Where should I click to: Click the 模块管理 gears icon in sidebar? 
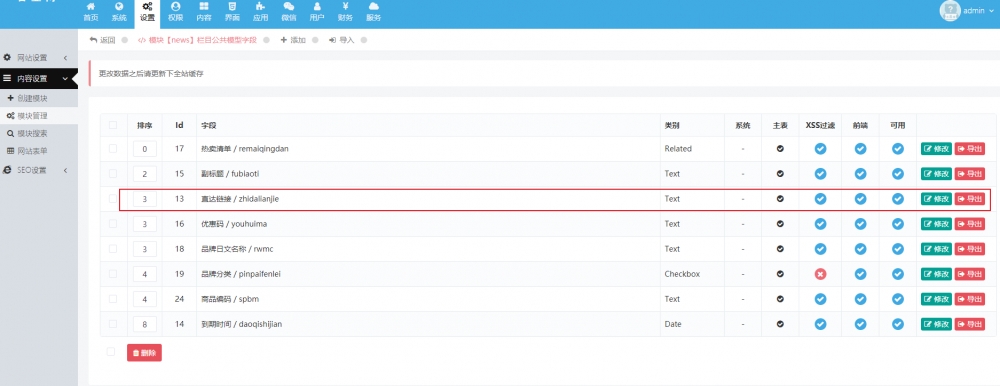pyautogui.click(x=11, y=116)
